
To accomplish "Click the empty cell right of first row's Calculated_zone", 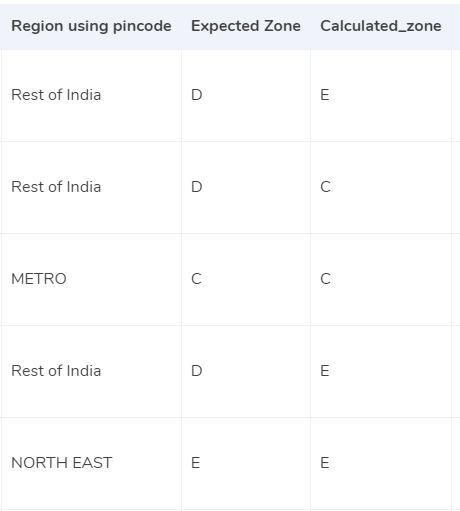I will click(456, 95).
